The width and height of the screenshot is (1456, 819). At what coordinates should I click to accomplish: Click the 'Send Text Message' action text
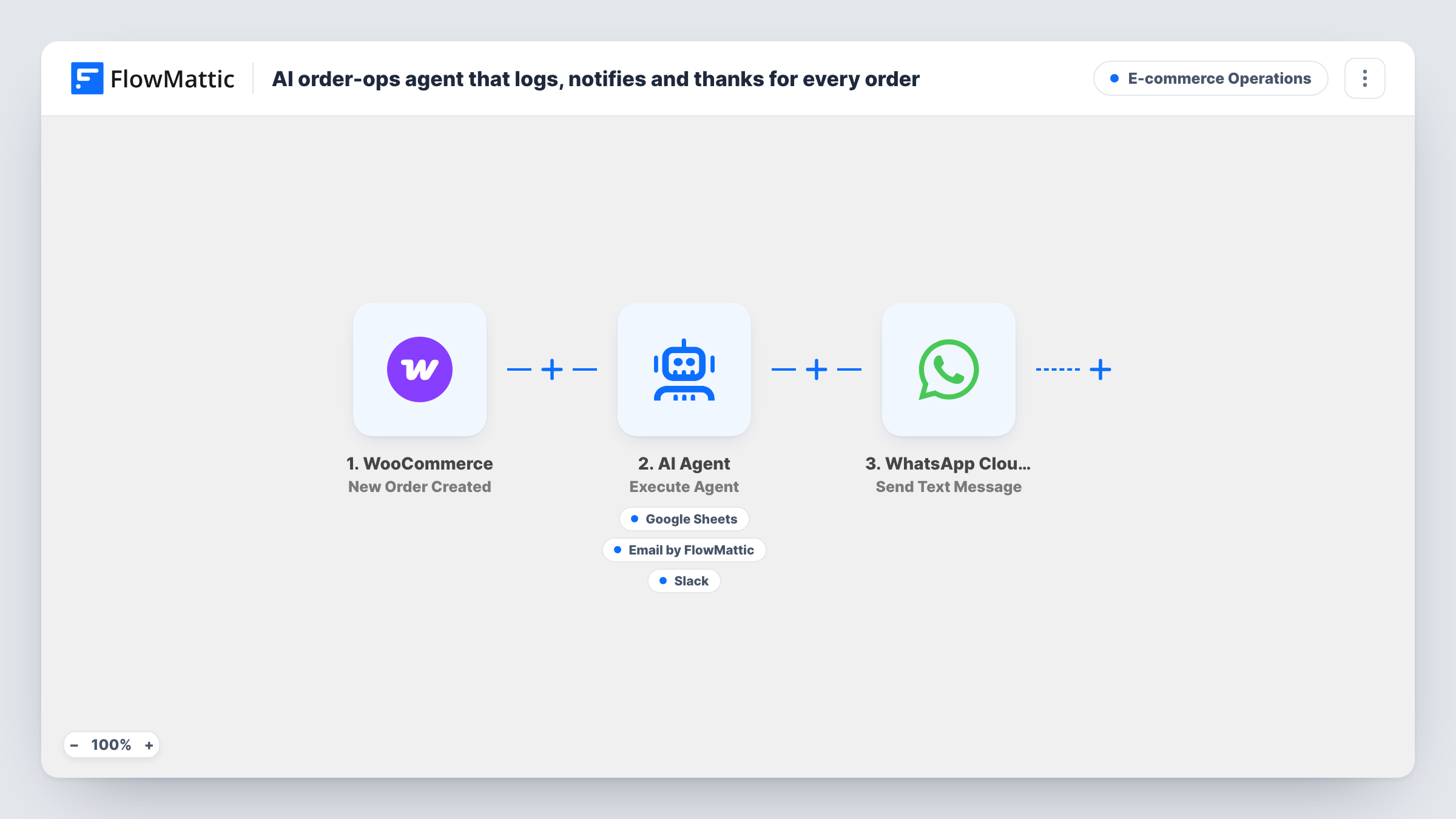click(948, 487)
